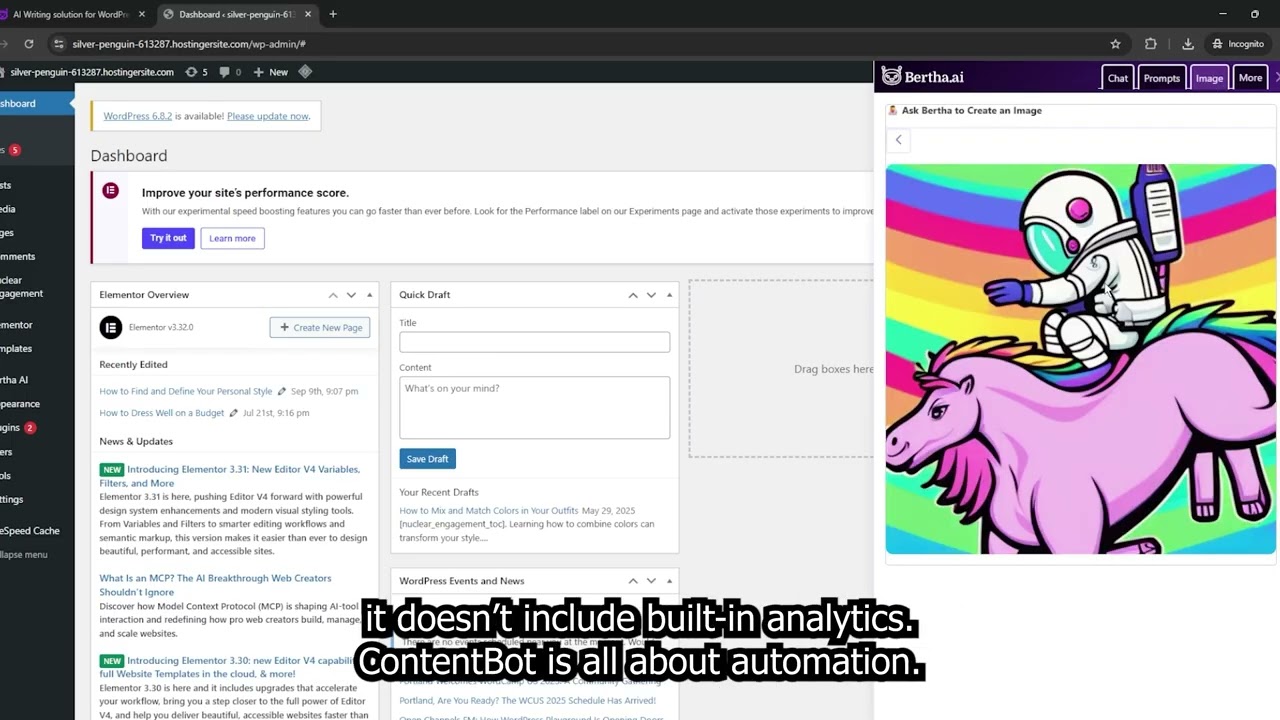
Task: Click the Incognito profile indicator
Action: (x=1238, y=44)
